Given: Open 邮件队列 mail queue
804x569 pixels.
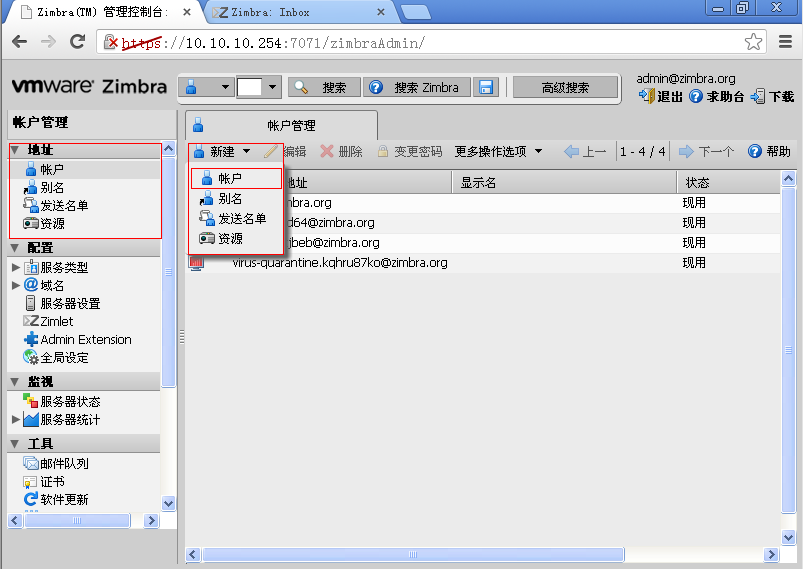Looking at the screenshot, I should point(56,463).
